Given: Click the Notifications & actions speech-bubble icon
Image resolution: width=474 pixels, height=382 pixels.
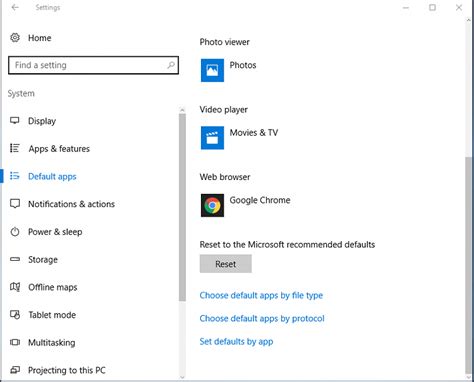Looking at the screenshot, I should tap(15, 203).
